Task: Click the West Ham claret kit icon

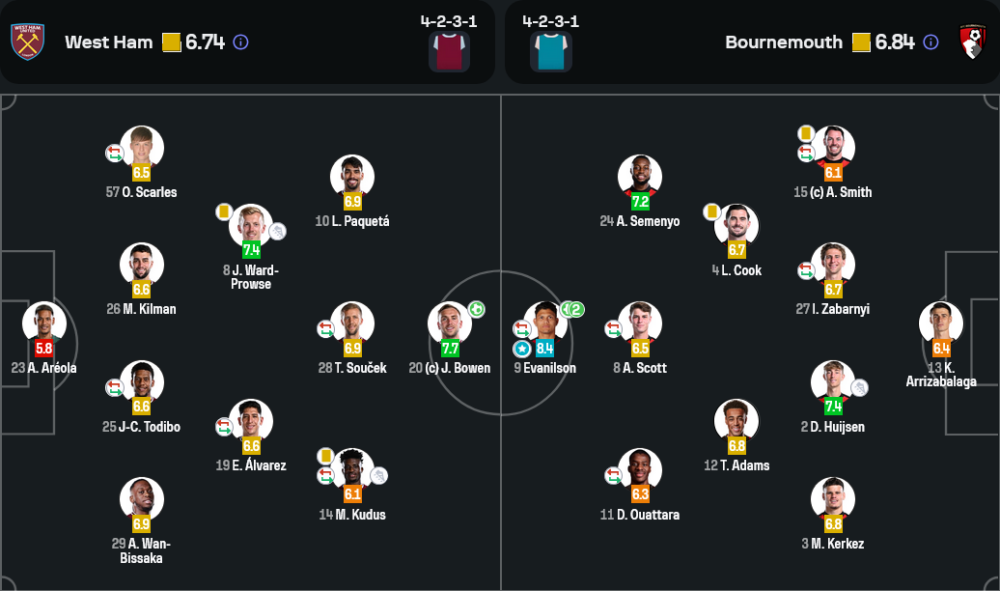Action: pos(449,52)
